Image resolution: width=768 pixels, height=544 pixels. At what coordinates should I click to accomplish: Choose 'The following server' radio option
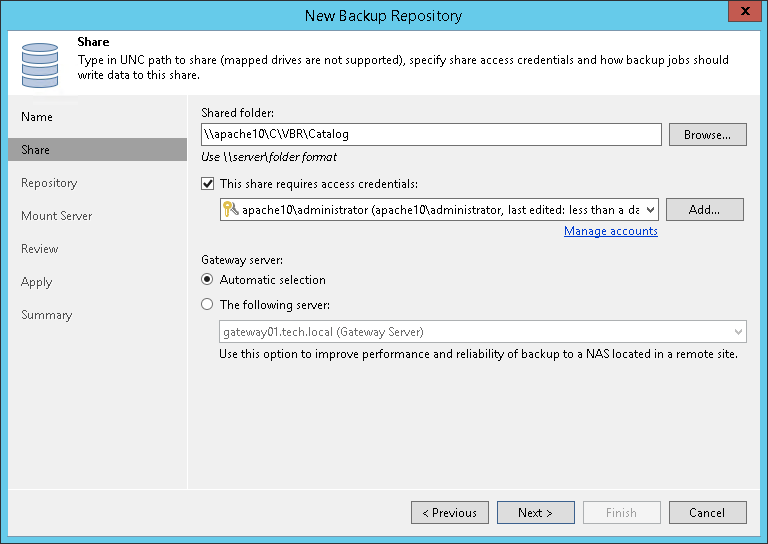pyautogui.click(x=208, y=305)
